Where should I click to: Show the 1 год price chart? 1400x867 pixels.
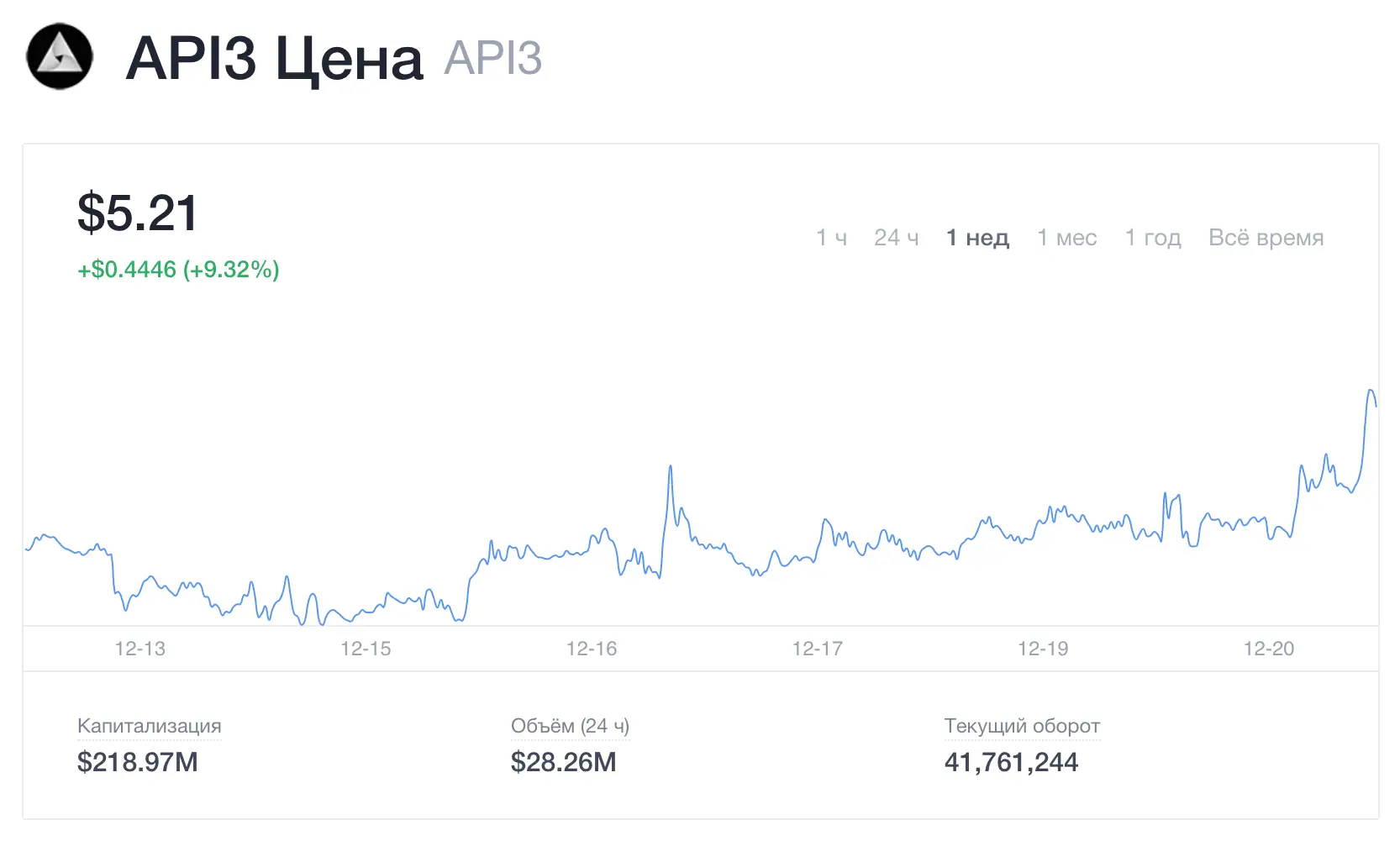[x=1153, y=238]
